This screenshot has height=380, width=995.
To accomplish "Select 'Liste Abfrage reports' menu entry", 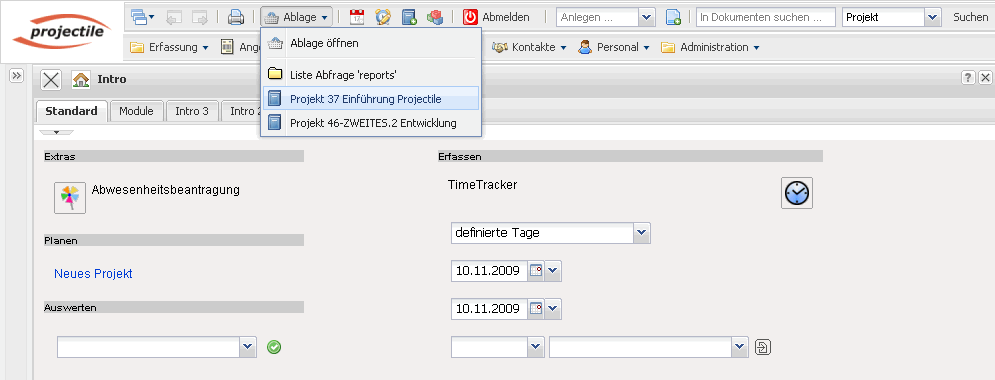I will [371, 74].
